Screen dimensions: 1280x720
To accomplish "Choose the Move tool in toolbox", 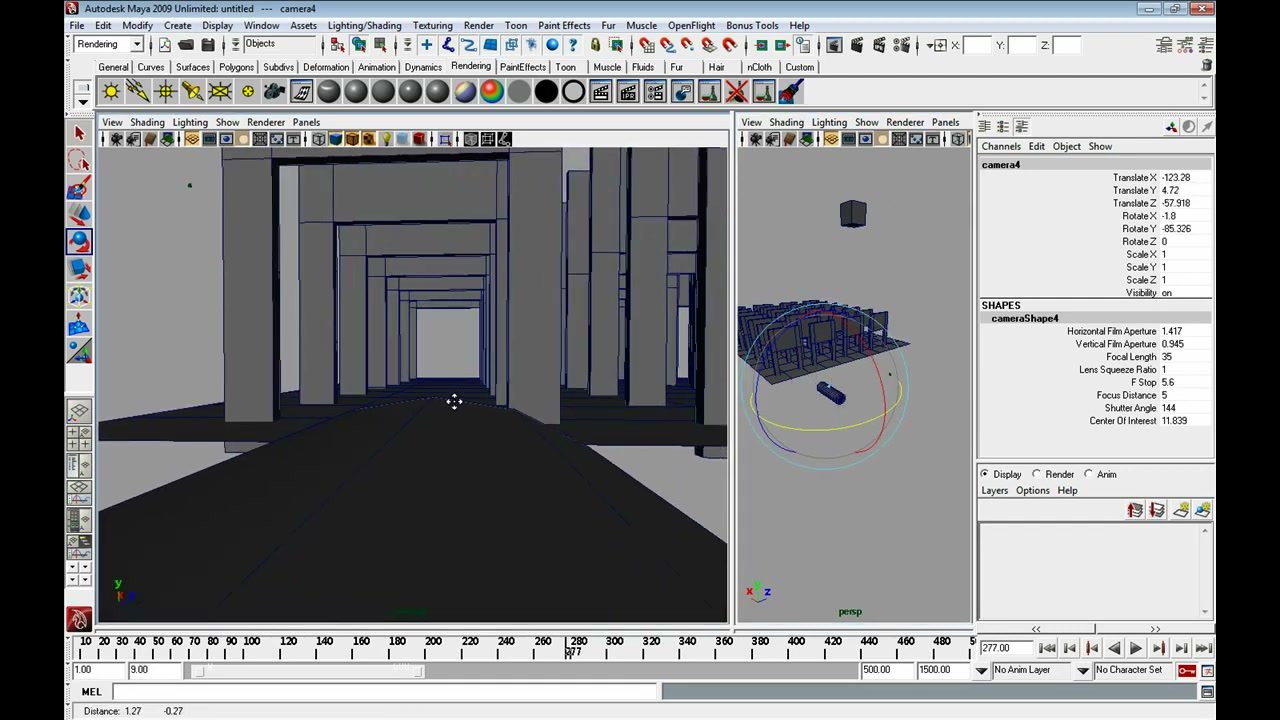I will point(80,215).
